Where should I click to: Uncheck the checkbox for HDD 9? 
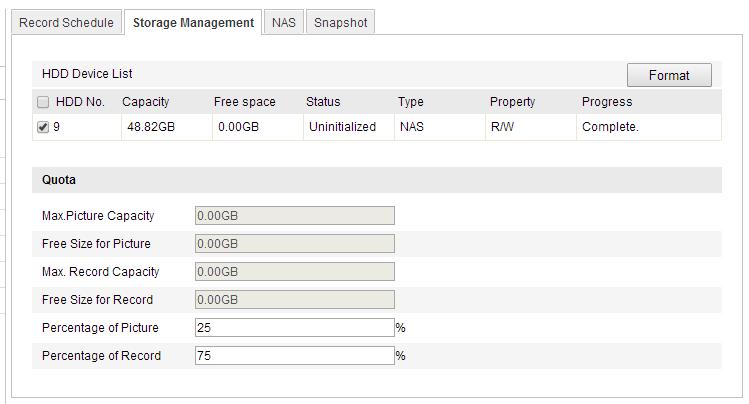point(43,127)
